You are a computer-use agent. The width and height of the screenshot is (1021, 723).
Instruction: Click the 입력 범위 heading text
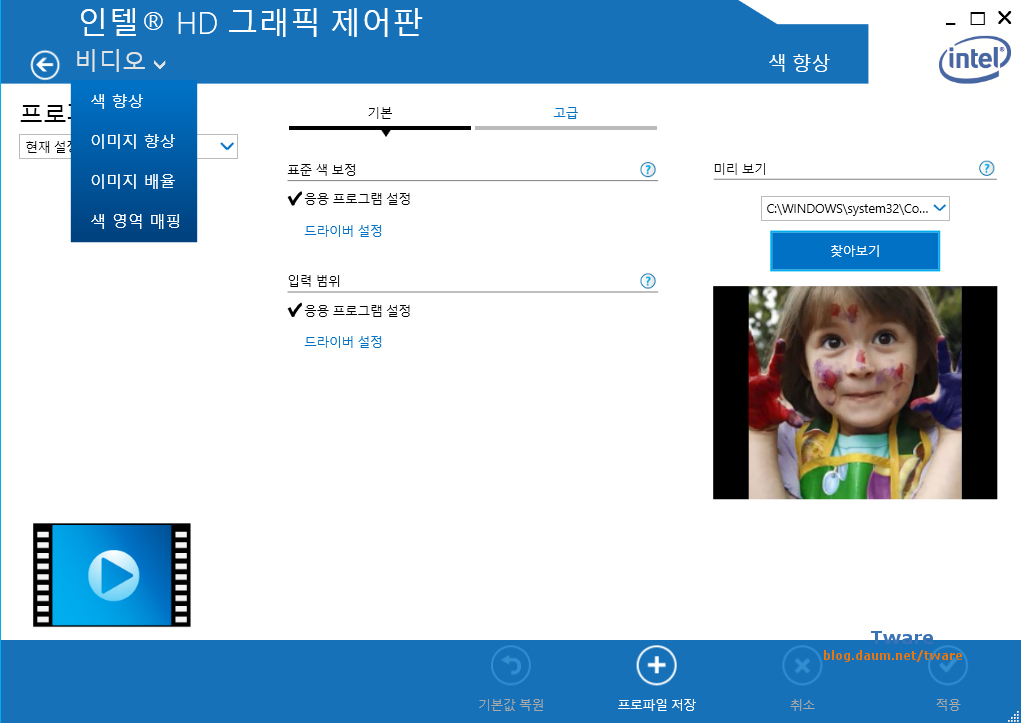314,281
